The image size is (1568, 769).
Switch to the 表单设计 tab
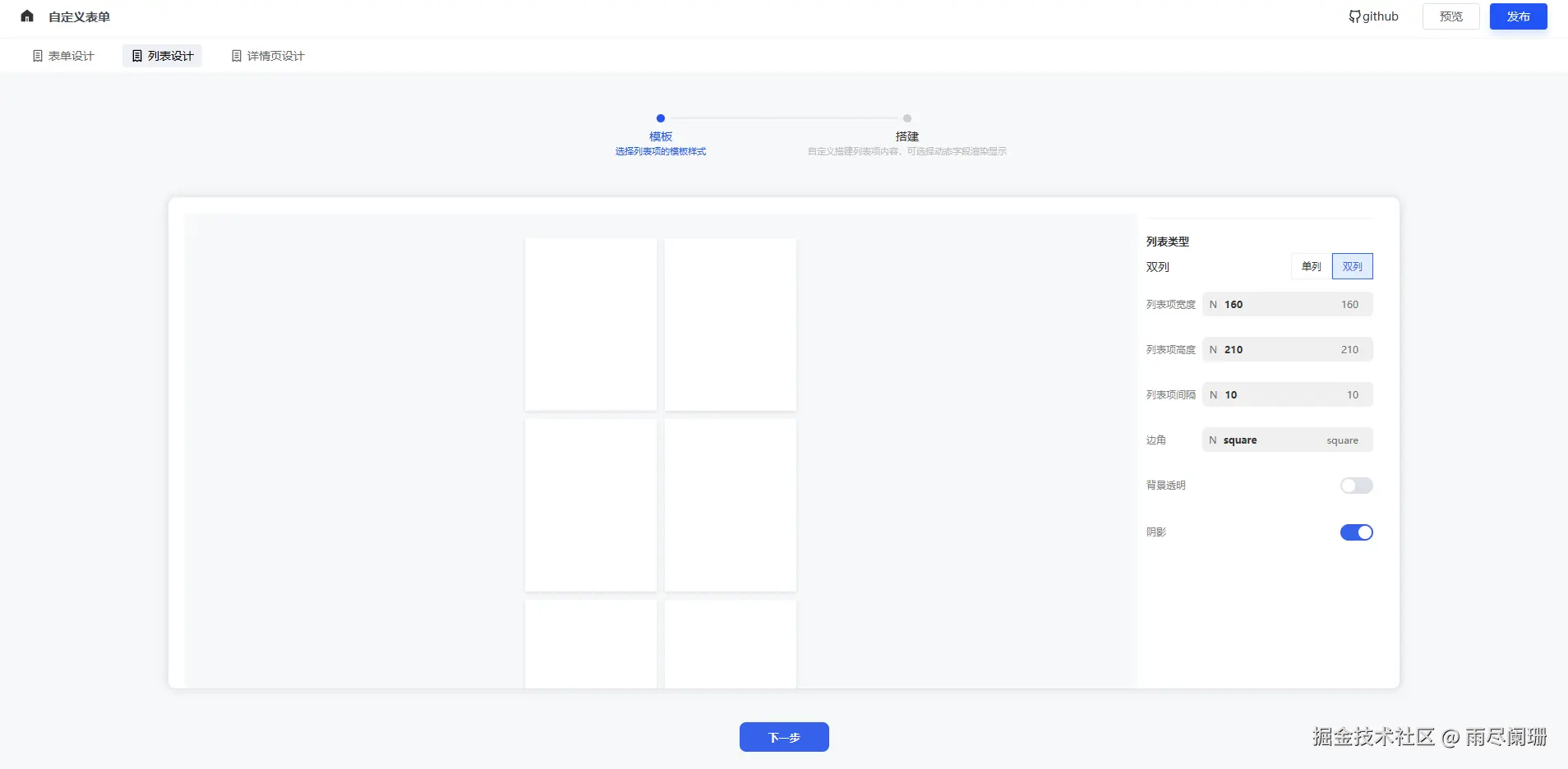click(63, 55)
